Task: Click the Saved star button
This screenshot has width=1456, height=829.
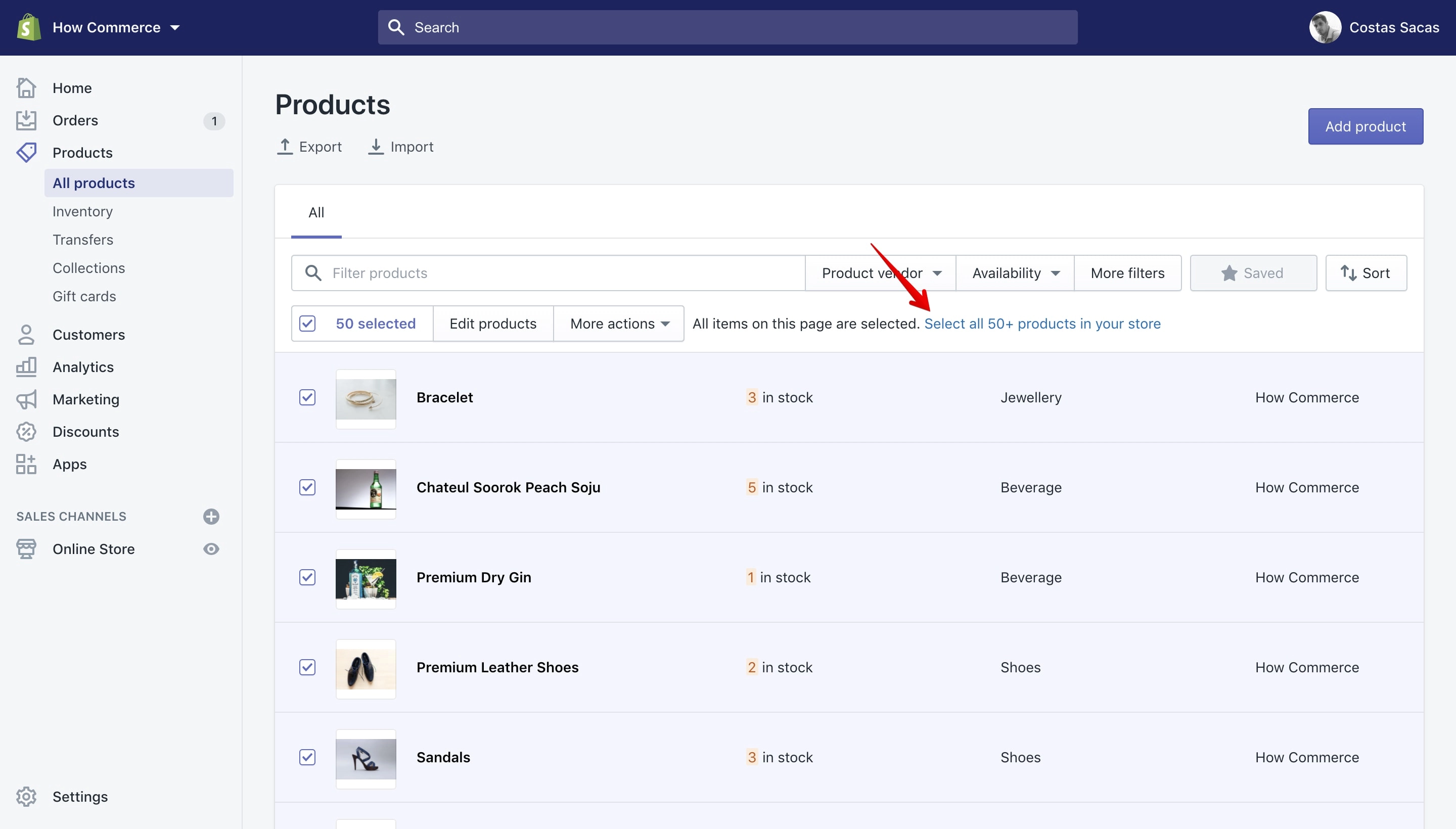Action: tap(1253, 273)
